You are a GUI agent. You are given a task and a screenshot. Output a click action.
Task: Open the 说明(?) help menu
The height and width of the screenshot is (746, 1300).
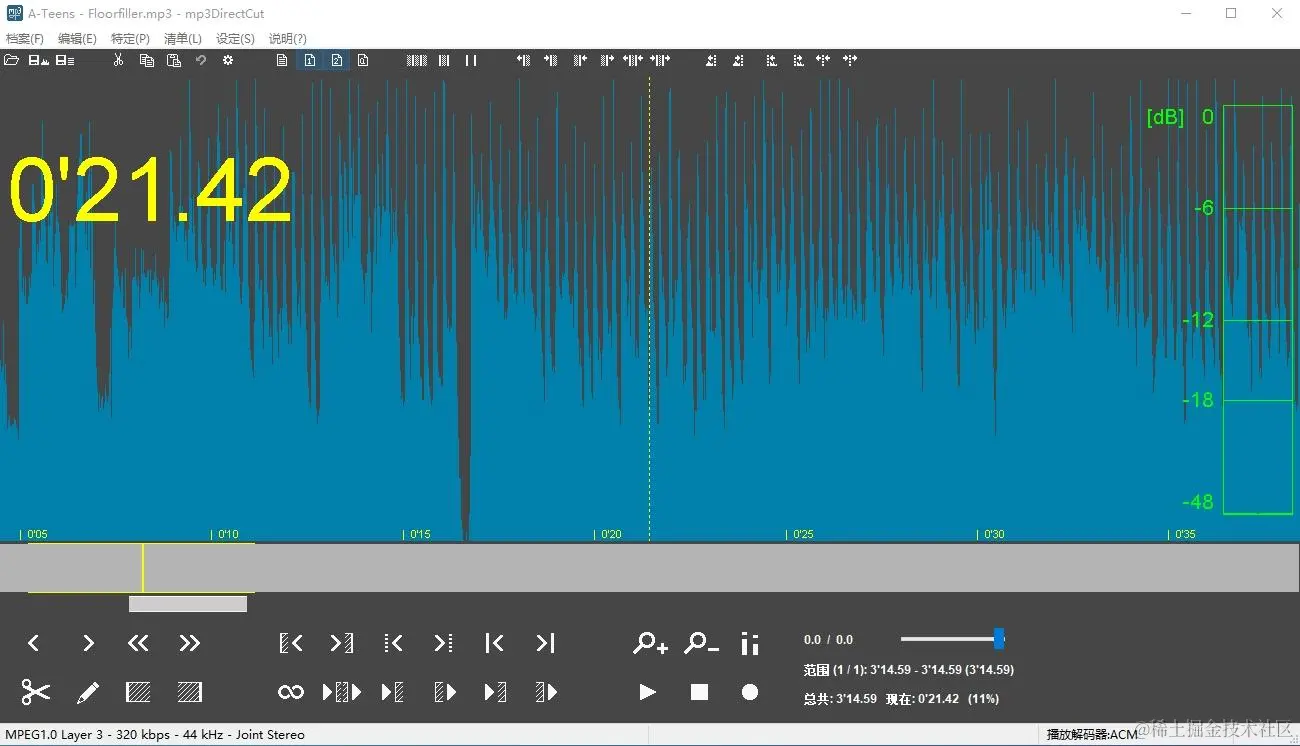tap(287, 39)
